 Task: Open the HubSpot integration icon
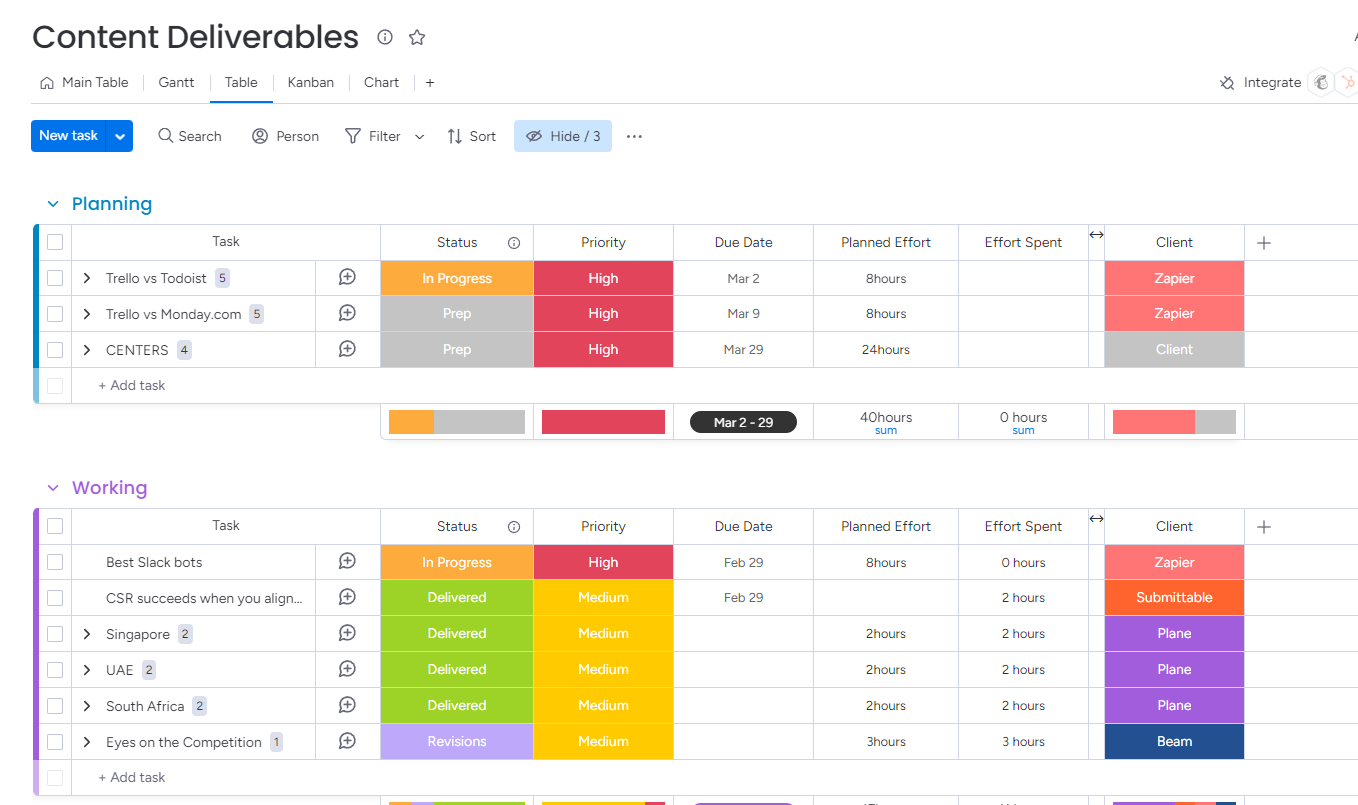1350,82
